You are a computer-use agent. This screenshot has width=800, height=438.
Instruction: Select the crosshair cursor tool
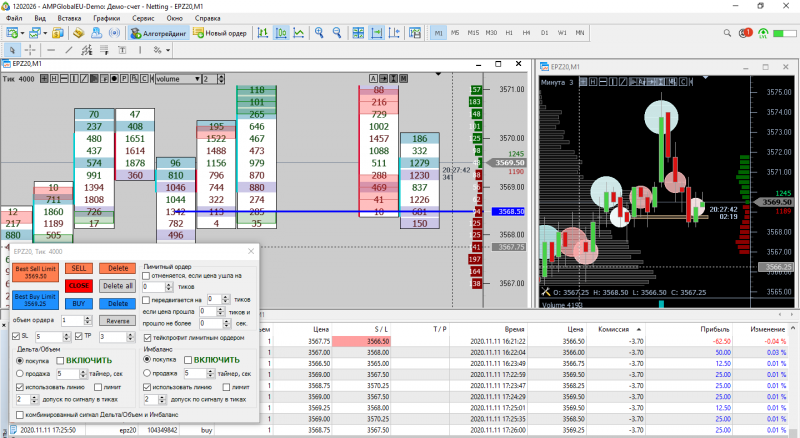29,49
